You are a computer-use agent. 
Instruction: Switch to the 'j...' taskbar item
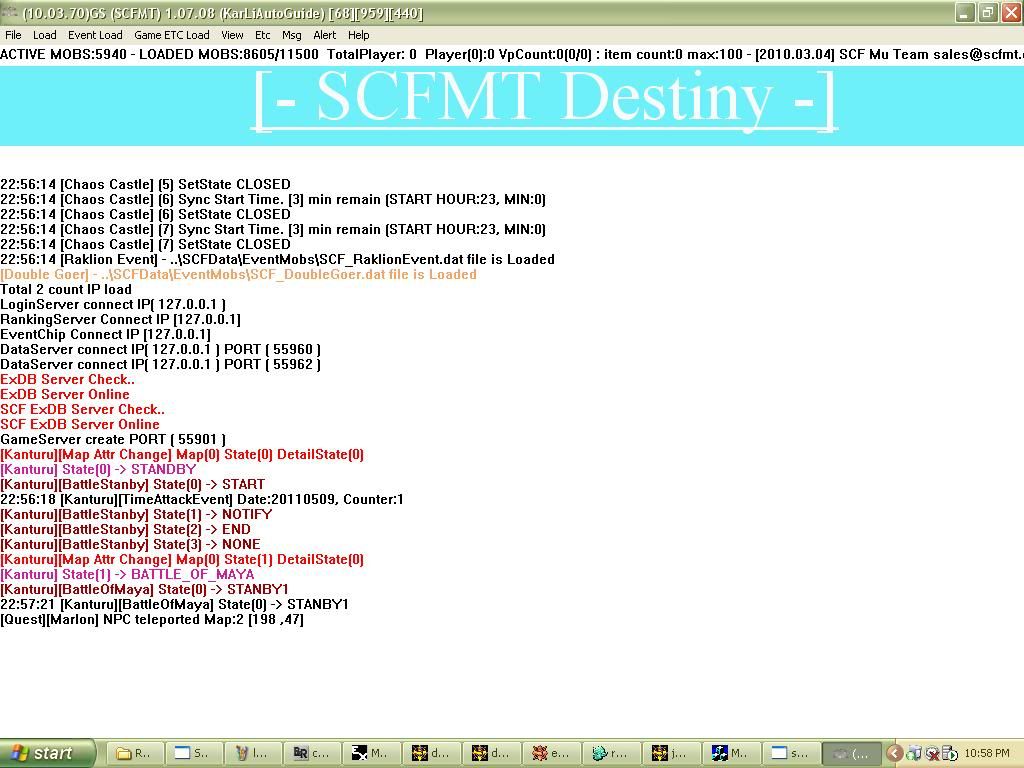[670, 753]
